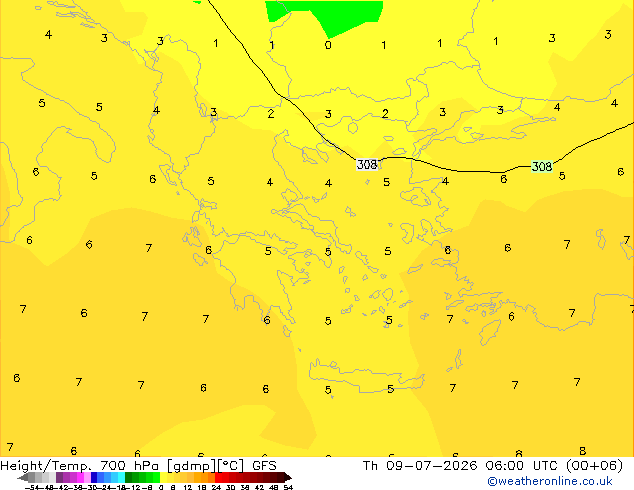The image size is (634, 490).
Task: Click the magenta legend swatch near -36
Action: 80,477
